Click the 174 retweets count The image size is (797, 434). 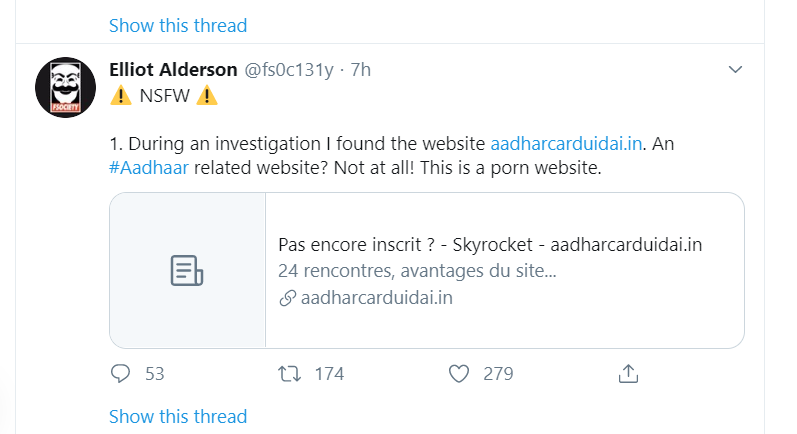[x=329, y=374]
